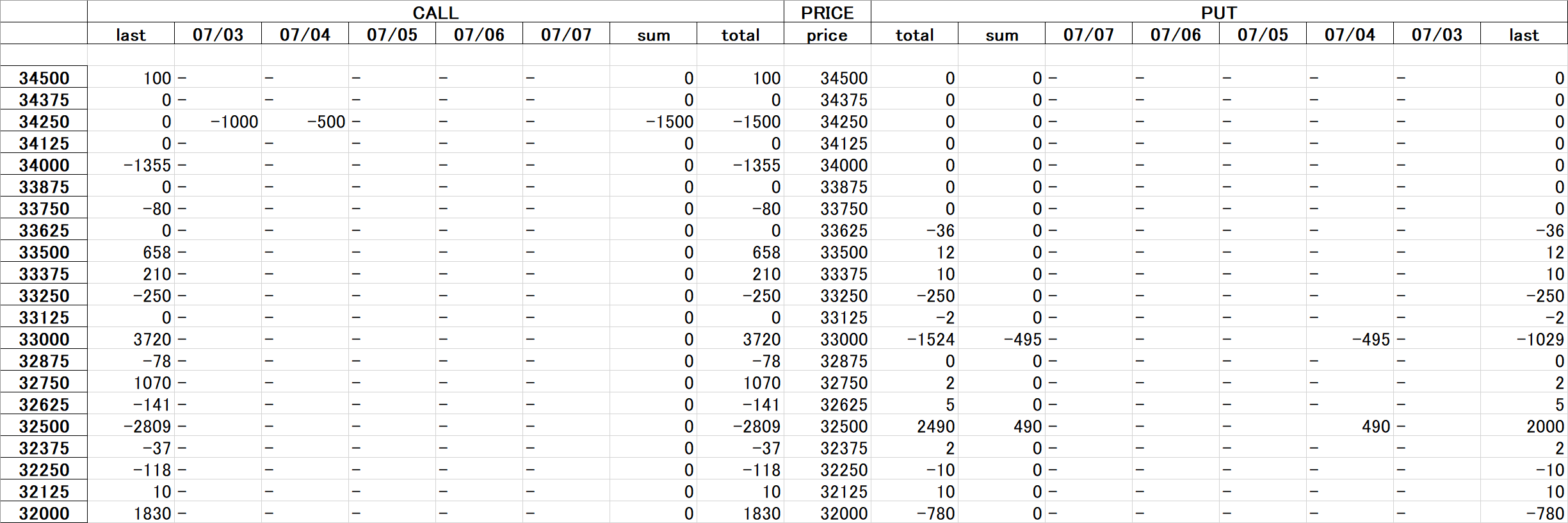Click the PRICE header cell
Screen dimensions: 1568x523
click(827, 12)
